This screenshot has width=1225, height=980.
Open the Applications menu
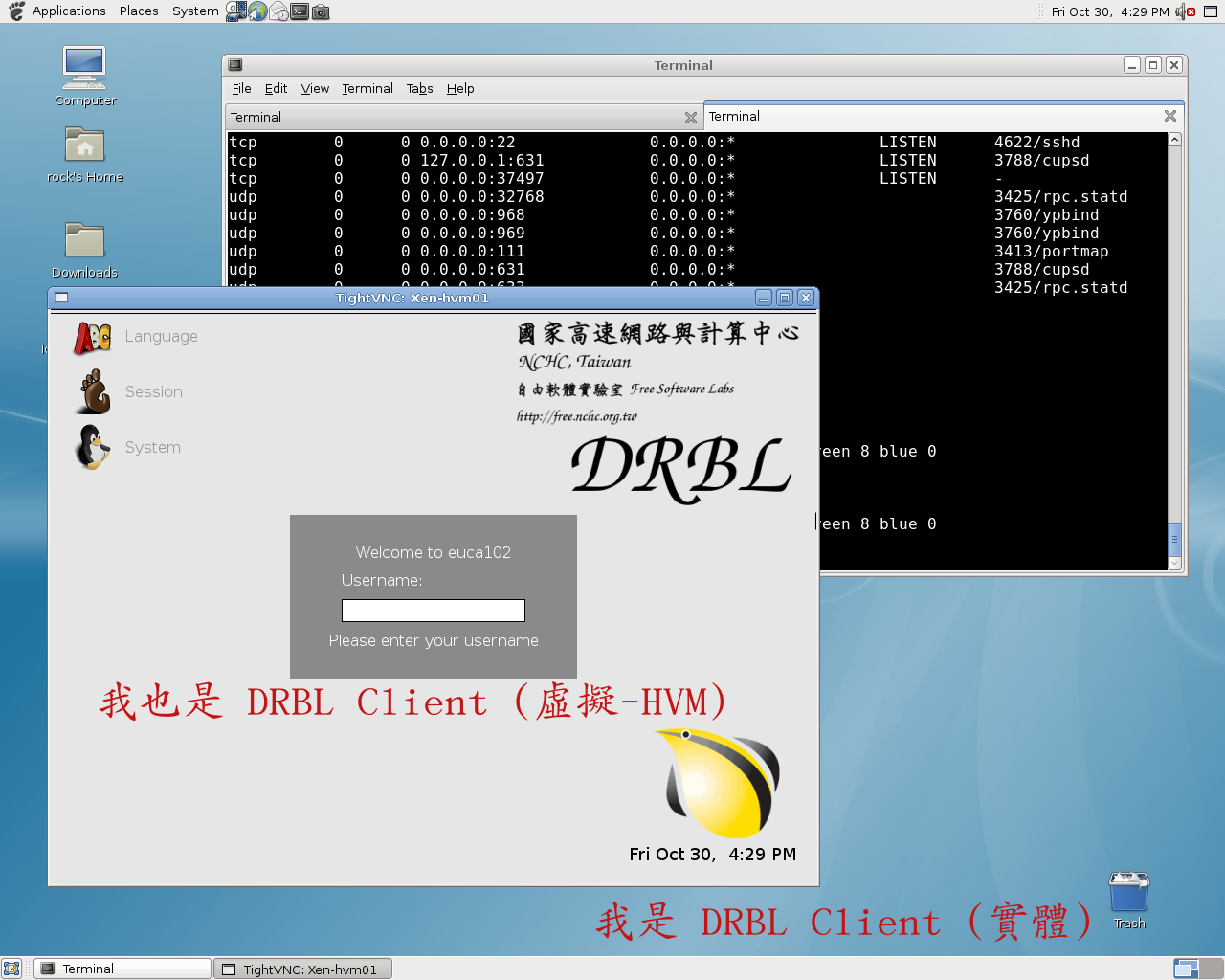(x=69, y=11)
